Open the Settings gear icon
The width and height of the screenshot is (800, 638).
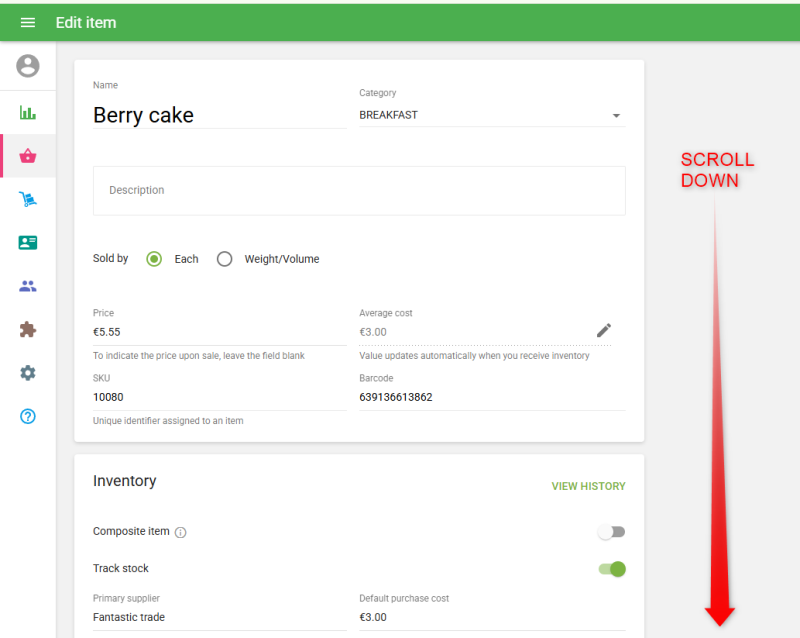pos(28,373)
